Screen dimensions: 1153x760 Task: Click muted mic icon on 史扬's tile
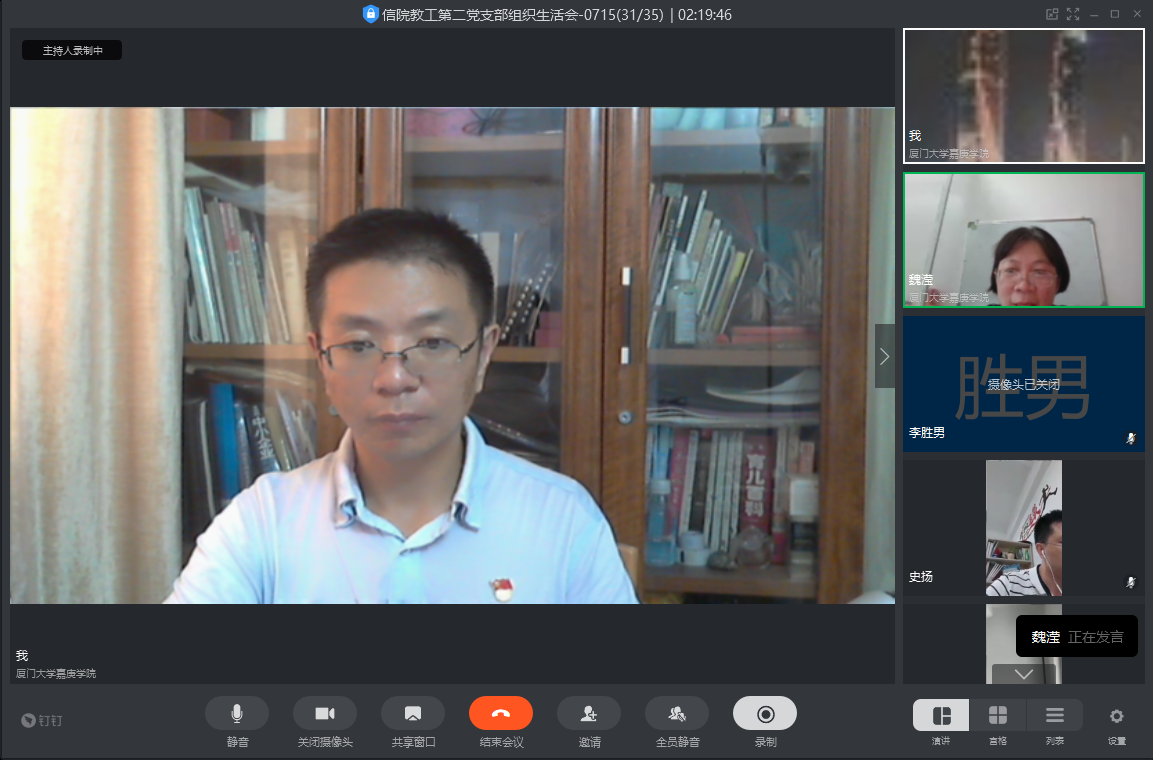coord(1131,581)
